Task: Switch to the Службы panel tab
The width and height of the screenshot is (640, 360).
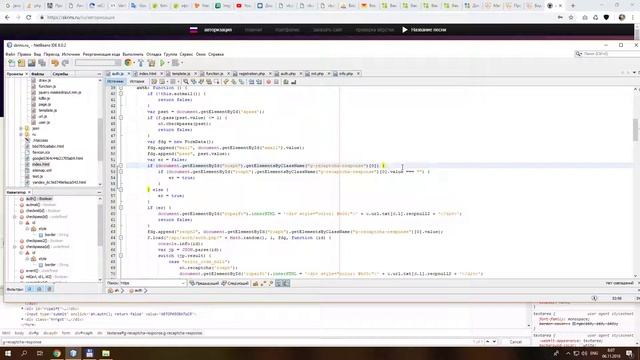Action: point(60,74)
